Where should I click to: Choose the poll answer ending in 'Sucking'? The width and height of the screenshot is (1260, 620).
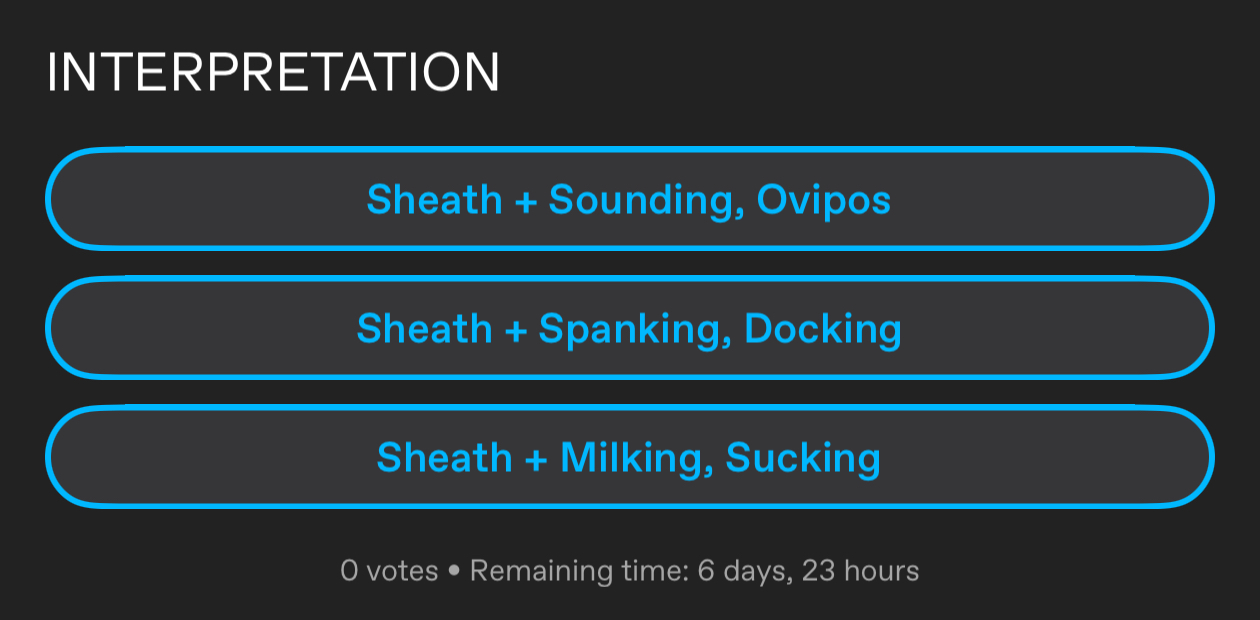(629, 457)
